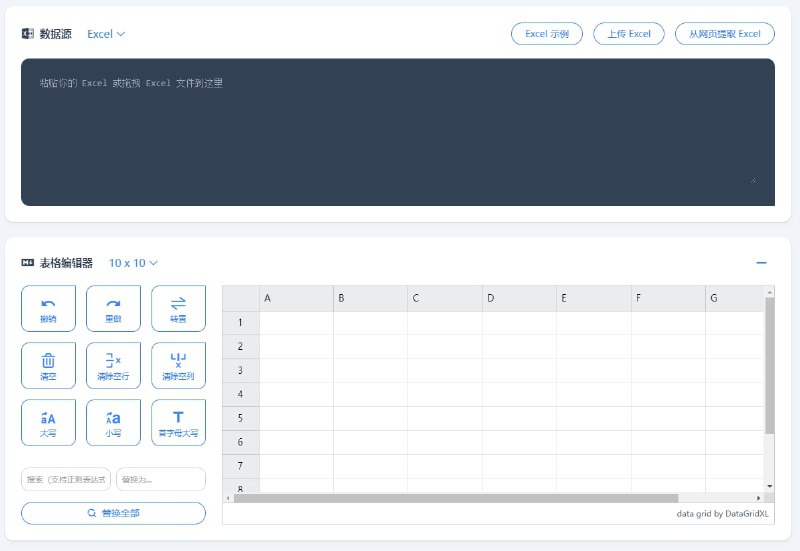The width and height of the screenshot is (800, 551).
Task: Click the Excel 示例 button
Action: coord(546,34)
